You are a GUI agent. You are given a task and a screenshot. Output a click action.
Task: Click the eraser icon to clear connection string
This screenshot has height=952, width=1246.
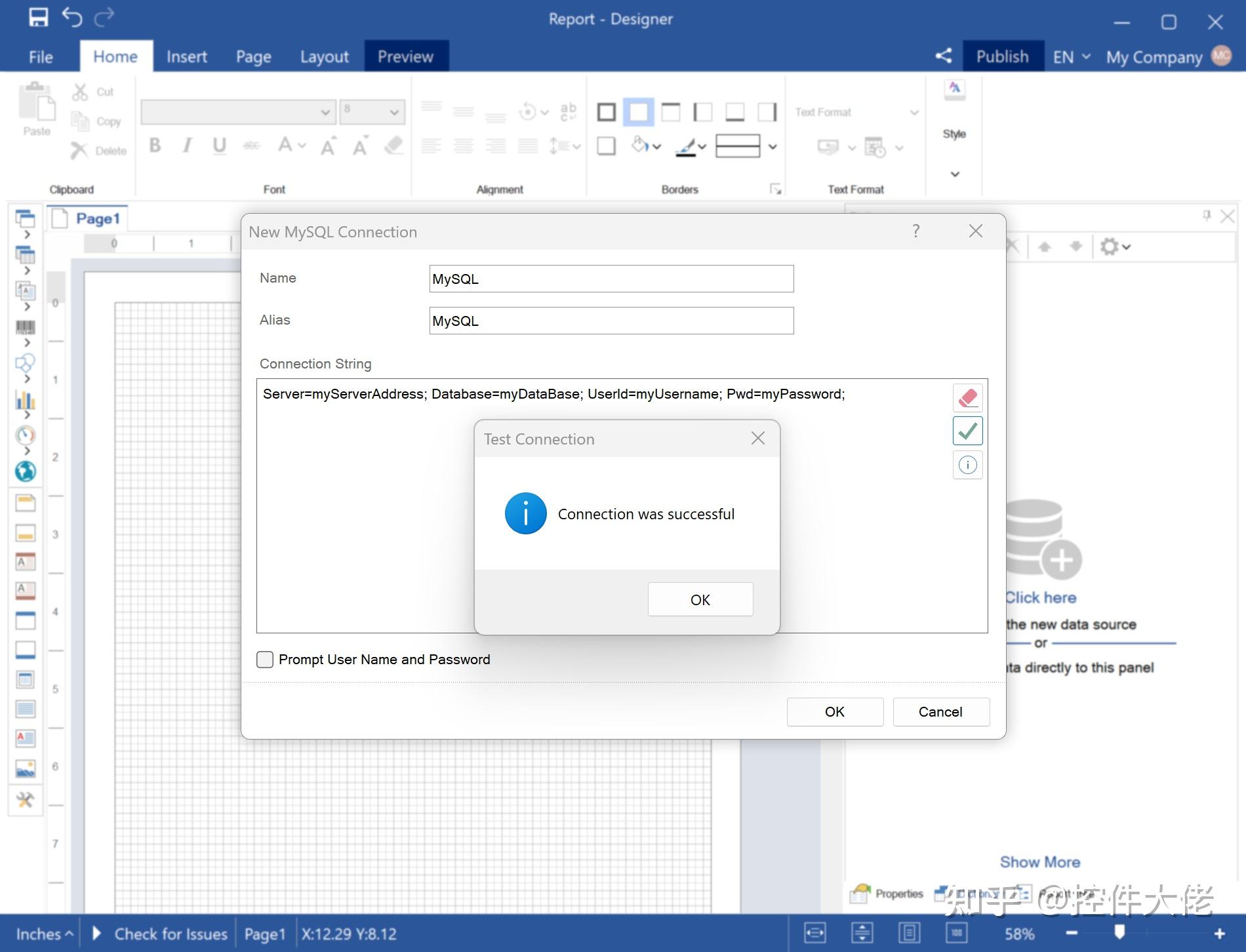pyautogui.click(x=967, y=397)
